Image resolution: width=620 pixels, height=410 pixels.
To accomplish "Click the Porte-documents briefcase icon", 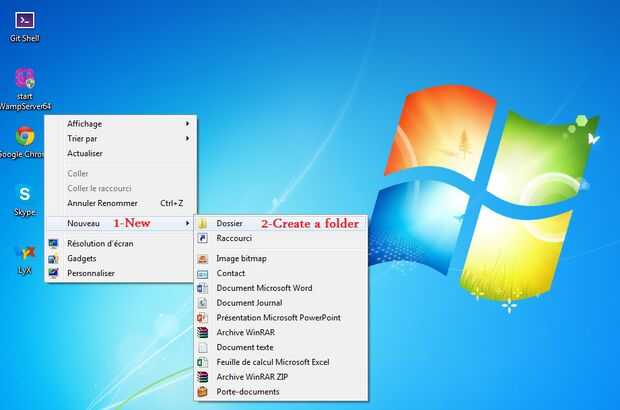I will coord(202,392).
